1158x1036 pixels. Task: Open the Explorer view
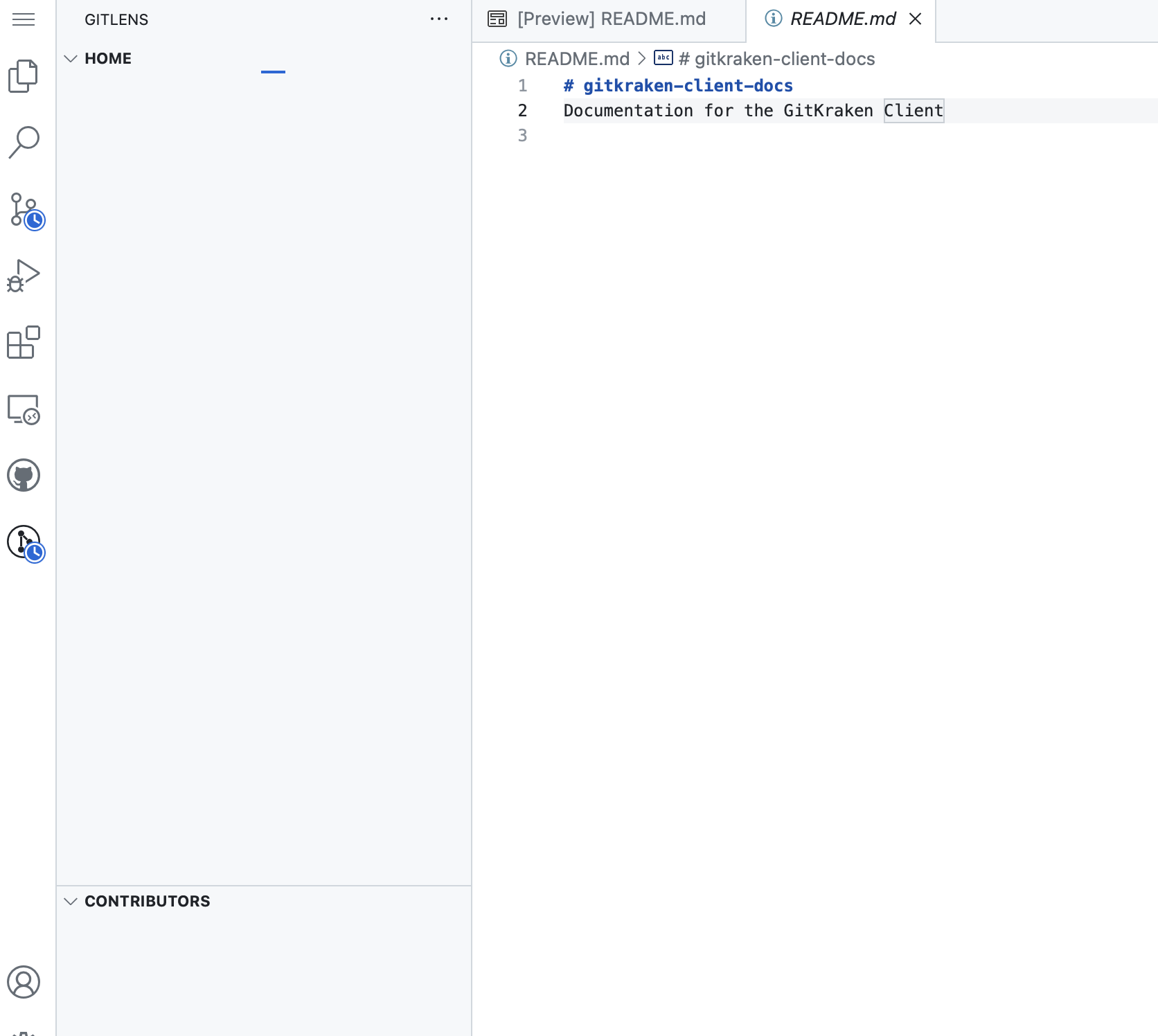[x=23, y=75]
